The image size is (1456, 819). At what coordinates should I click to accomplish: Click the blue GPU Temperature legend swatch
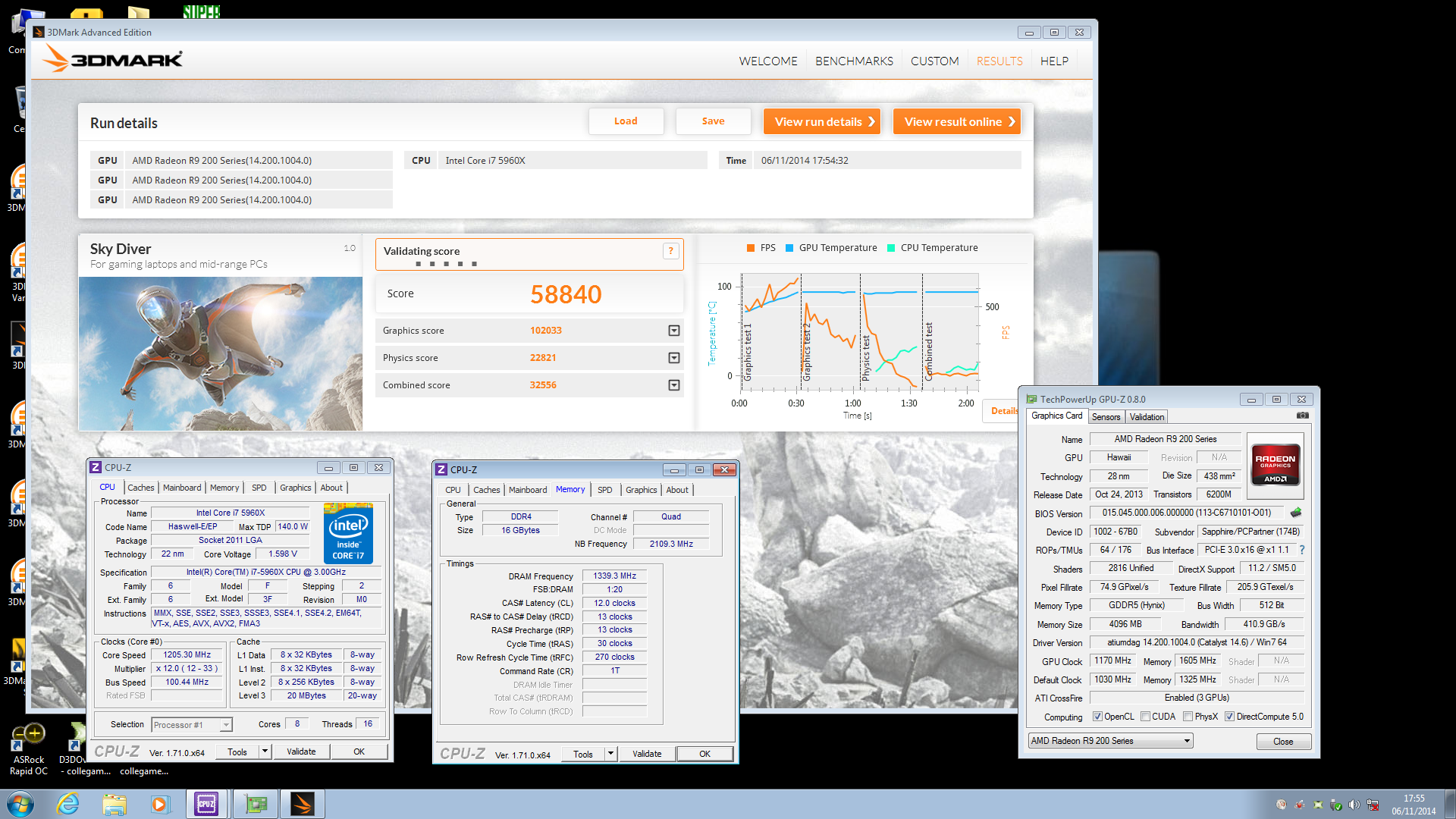(x=789, y=248)
